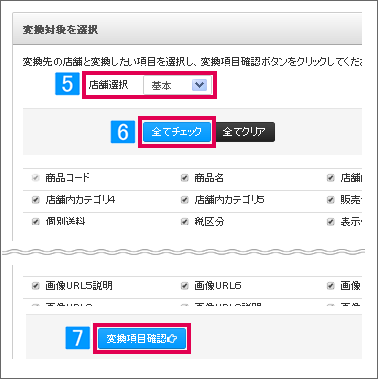
Task: Click the 全てチェック button
Action: click(x=177, y=132)
